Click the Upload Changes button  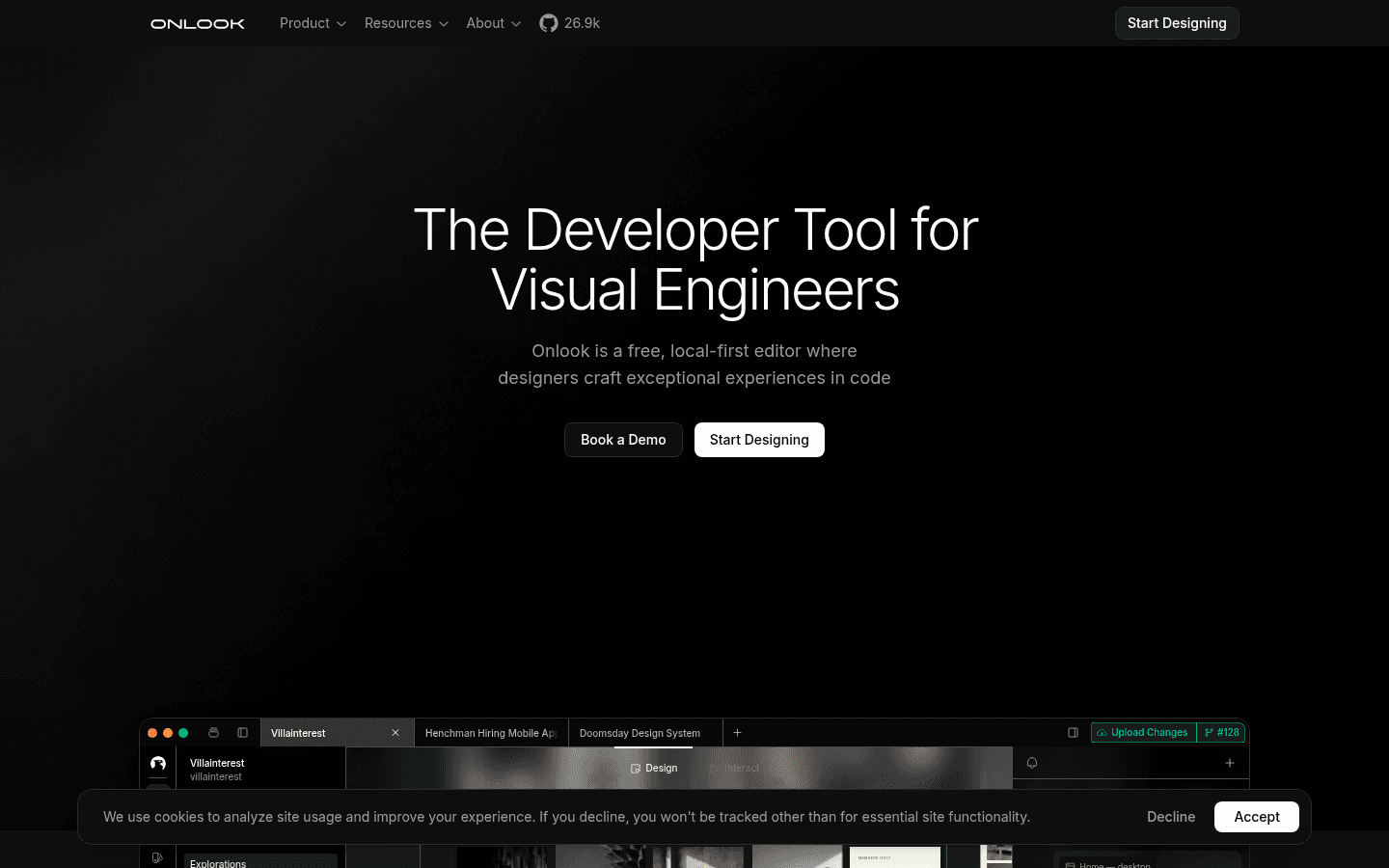pos(1143,733)
